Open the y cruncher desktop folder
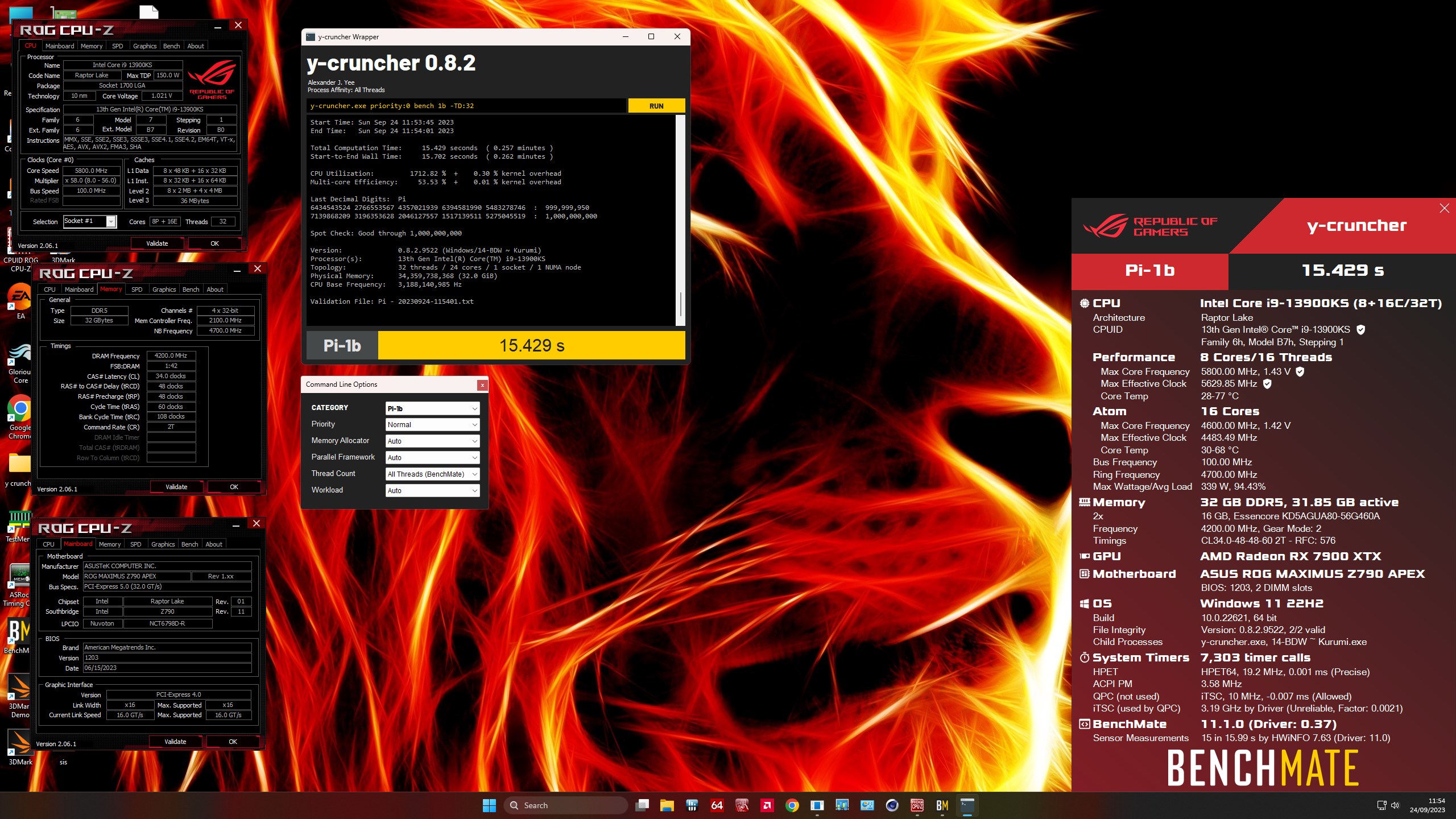Image resolution: width=1456 pixels, height=819 pixels. tap(20, 469)
